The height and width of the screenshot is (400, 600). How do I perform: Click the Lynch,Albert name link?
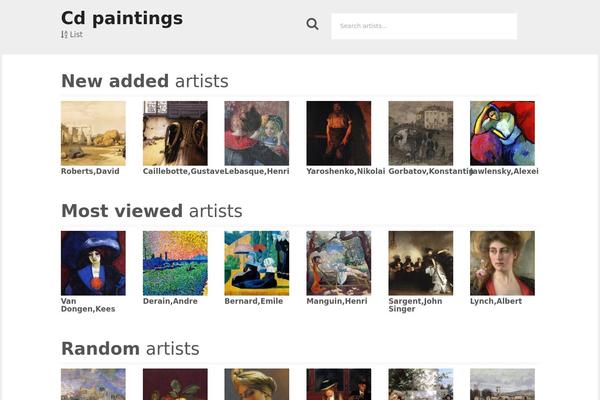pos(496,301)
